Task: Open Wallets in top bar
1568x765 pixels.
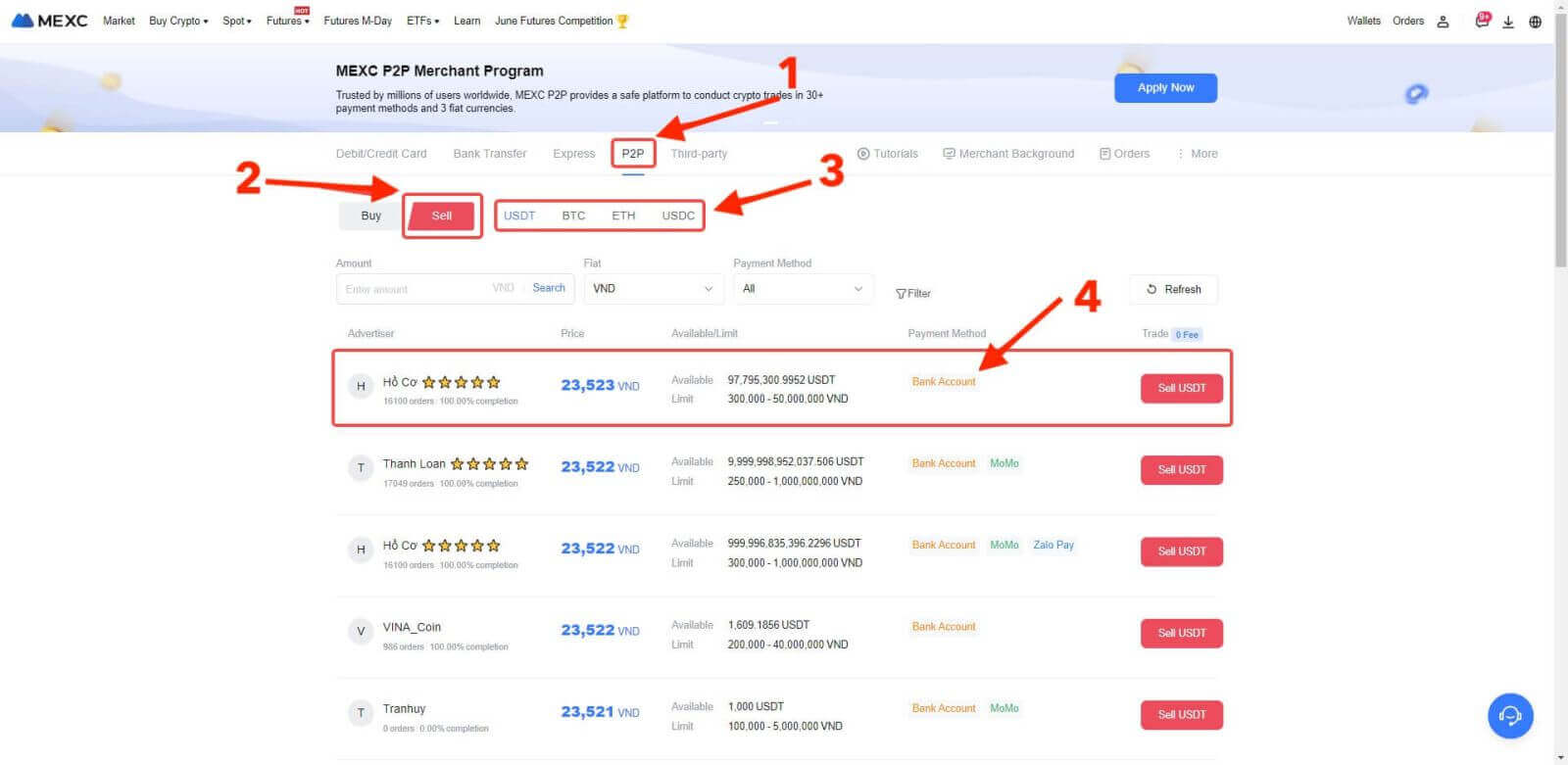Action: point(1363,21)
